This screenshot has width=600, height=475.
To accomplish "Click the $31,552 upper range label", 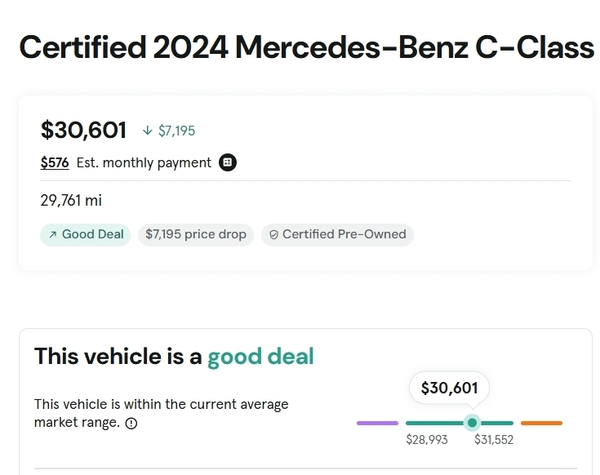I will coord(494,440).
